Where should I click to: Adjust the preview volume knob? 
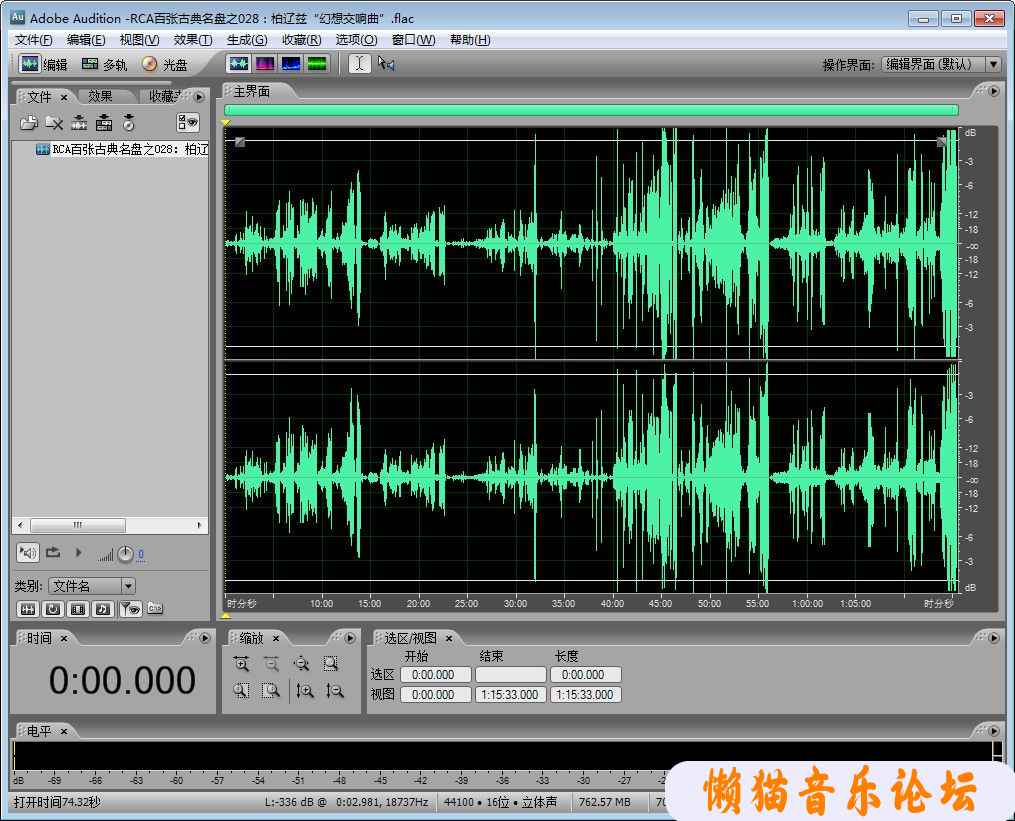click(125, 554)
